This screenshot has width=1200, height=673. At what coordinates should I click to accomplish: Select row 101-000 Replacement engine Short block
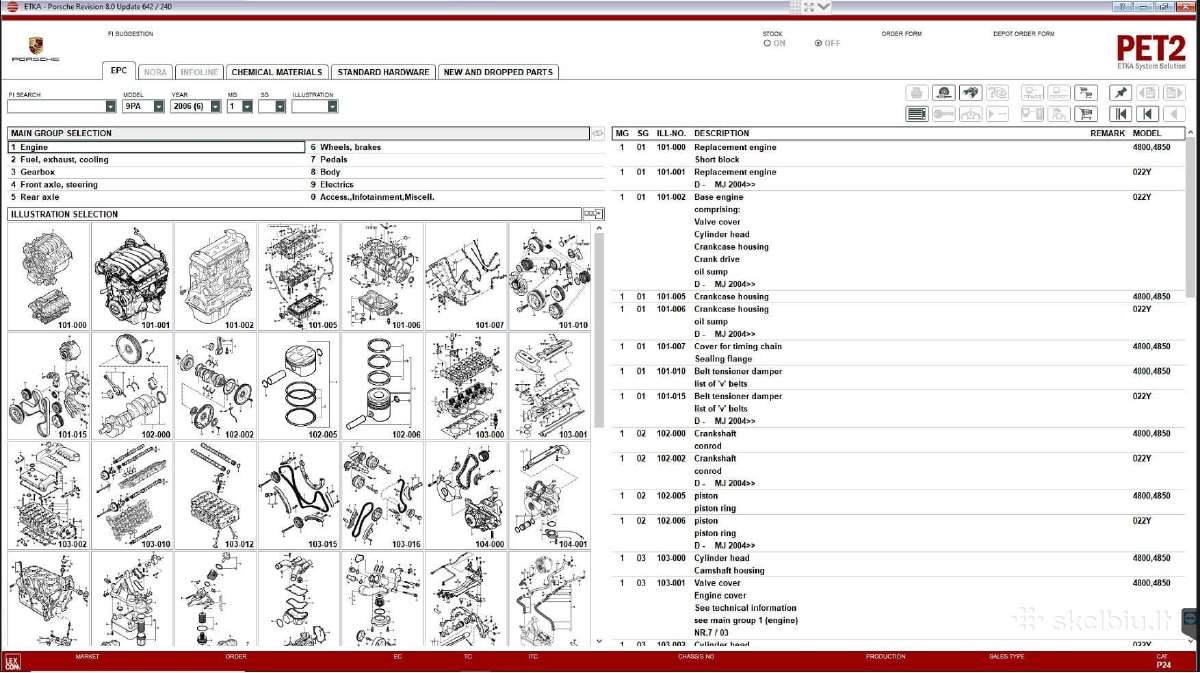click(898, 153)
